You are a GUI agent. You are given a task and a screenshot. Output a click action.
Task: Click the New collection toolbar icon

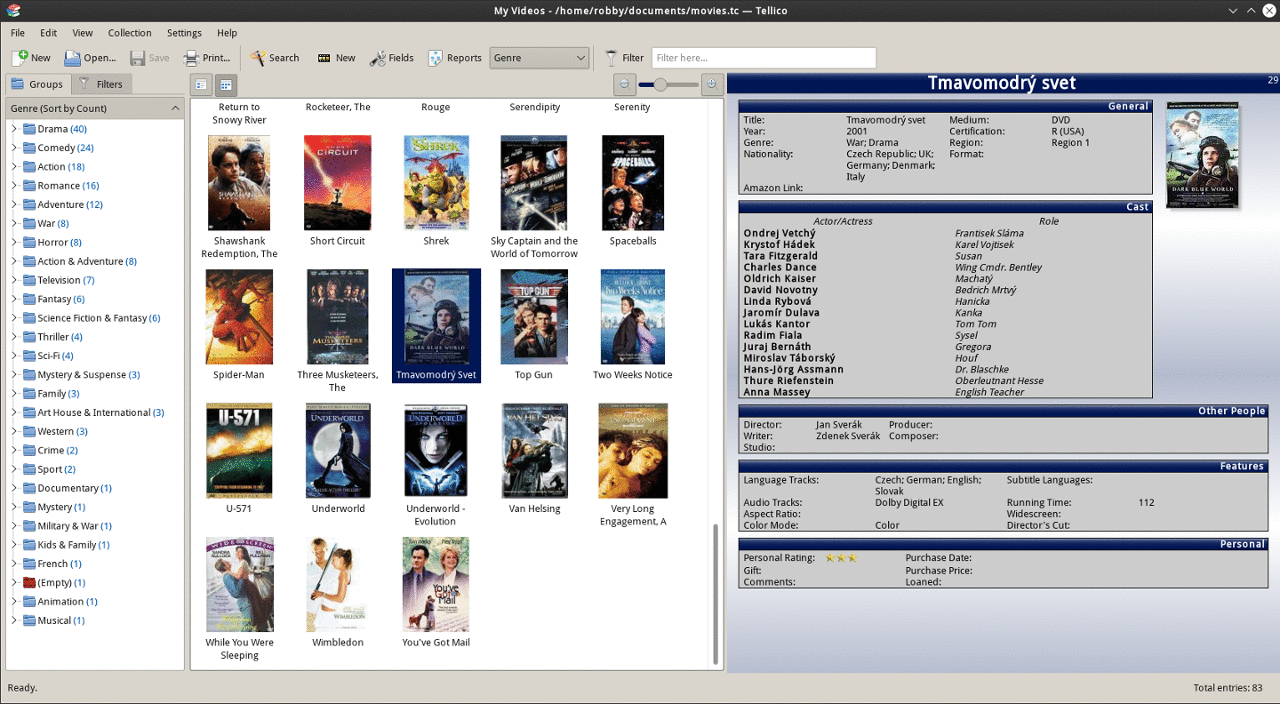click(20, 58)
